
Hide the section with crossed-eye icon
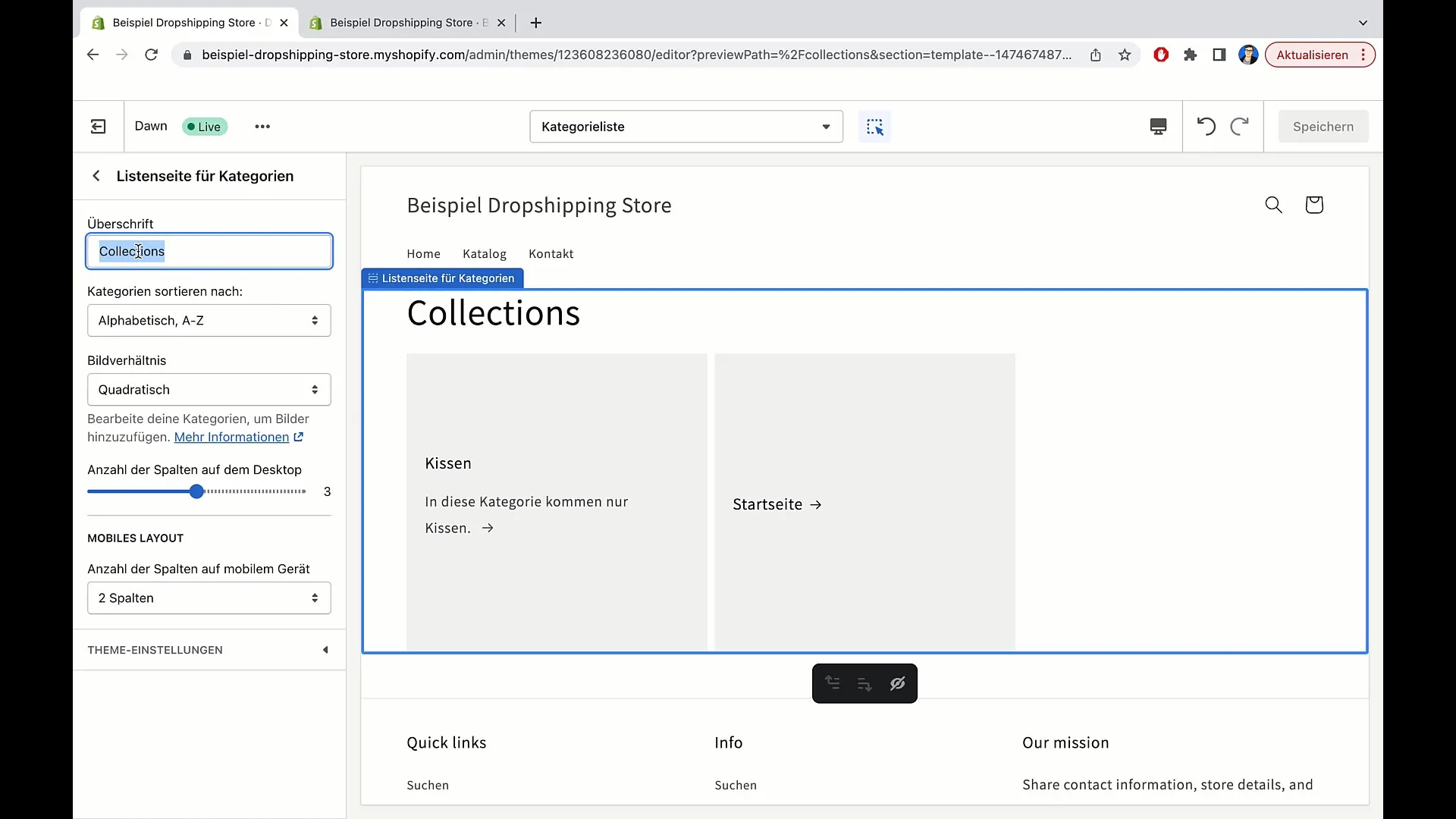897,683
